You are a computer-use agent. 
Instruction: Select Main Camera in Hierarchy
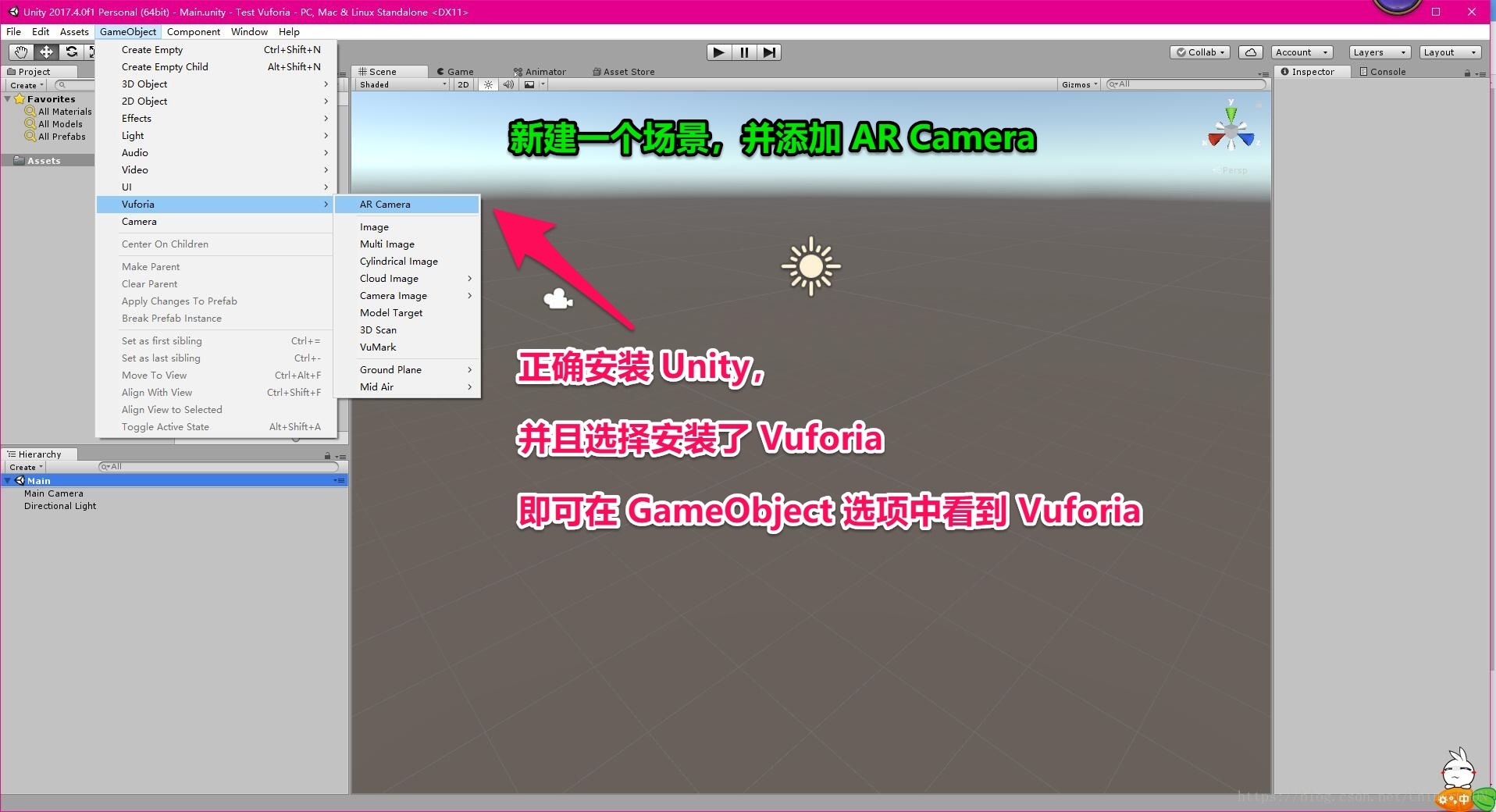pos(53,493)
